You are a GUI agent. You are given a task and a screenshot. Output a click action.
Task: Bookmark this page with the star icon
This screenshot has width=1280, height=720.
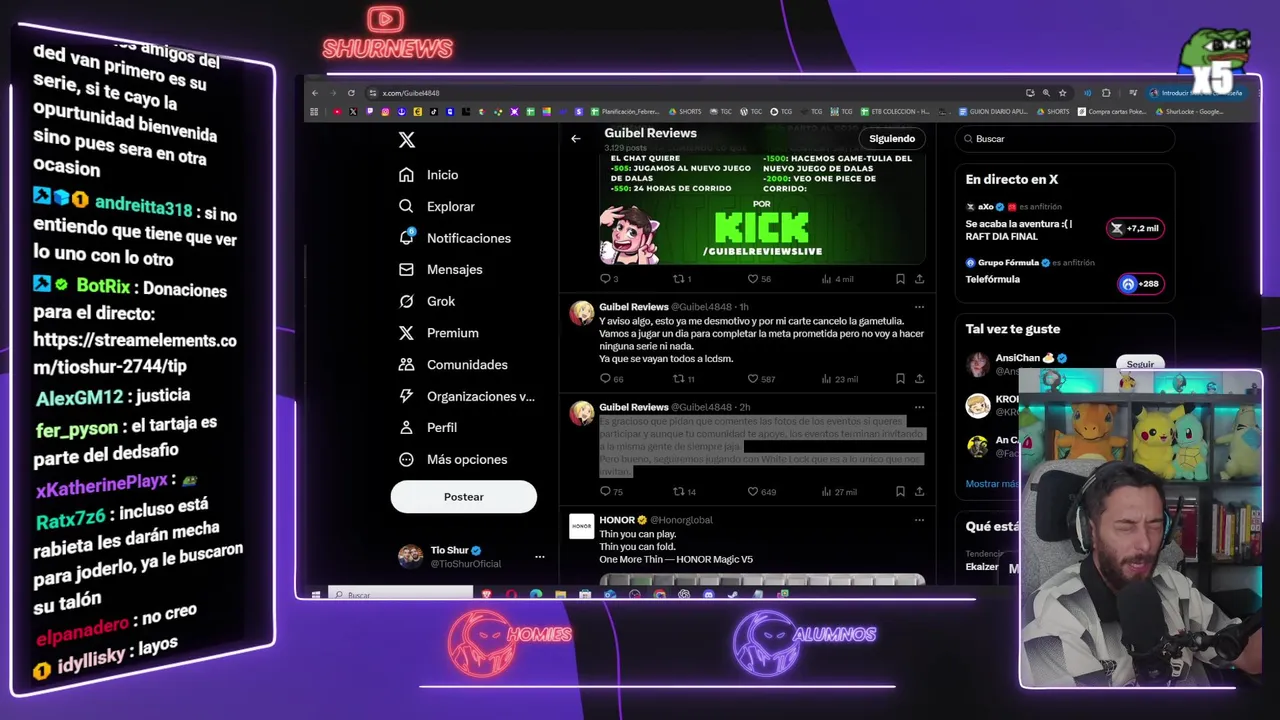tap(1062, 93)
